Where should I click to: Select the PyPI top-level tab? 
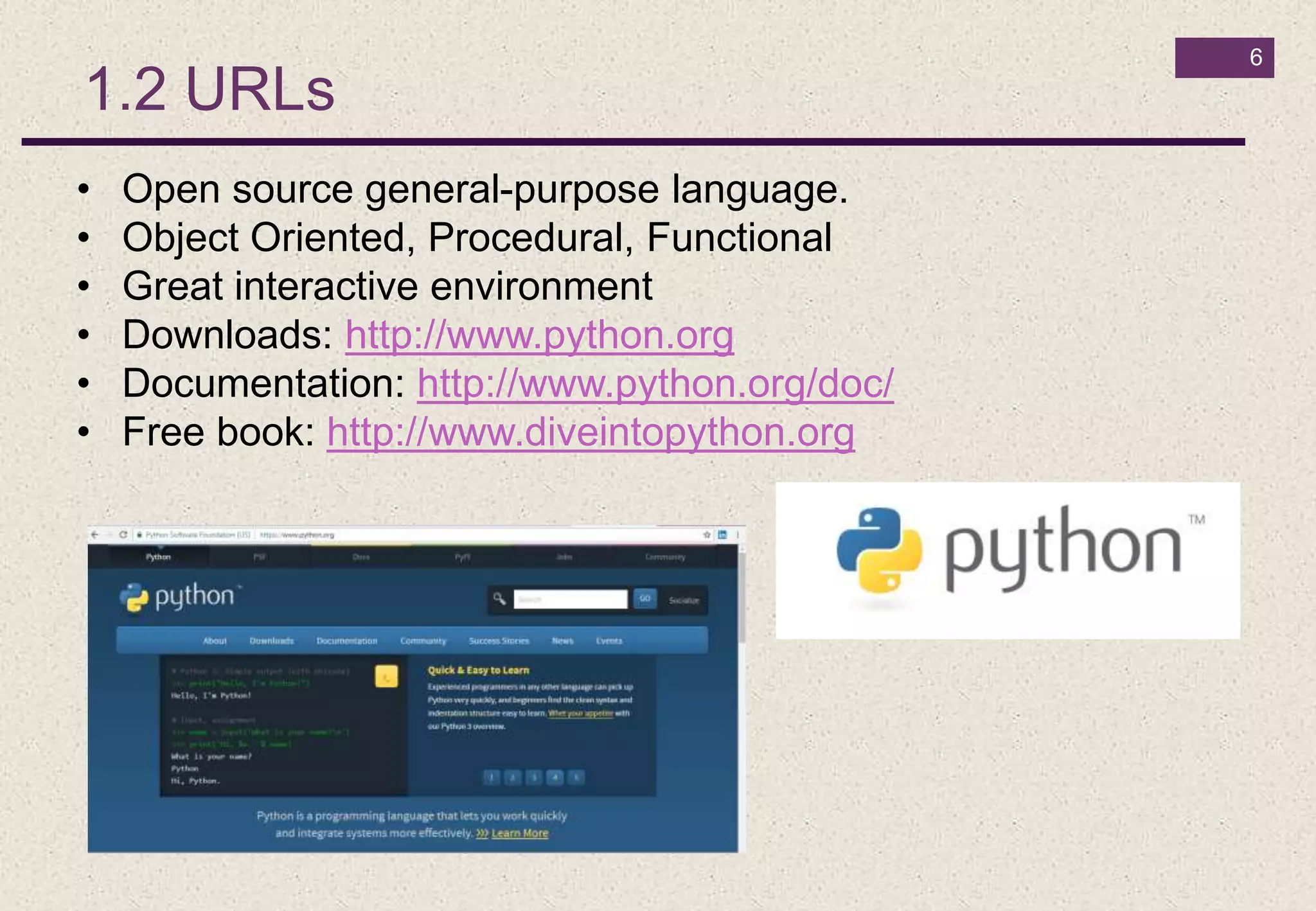463,557
